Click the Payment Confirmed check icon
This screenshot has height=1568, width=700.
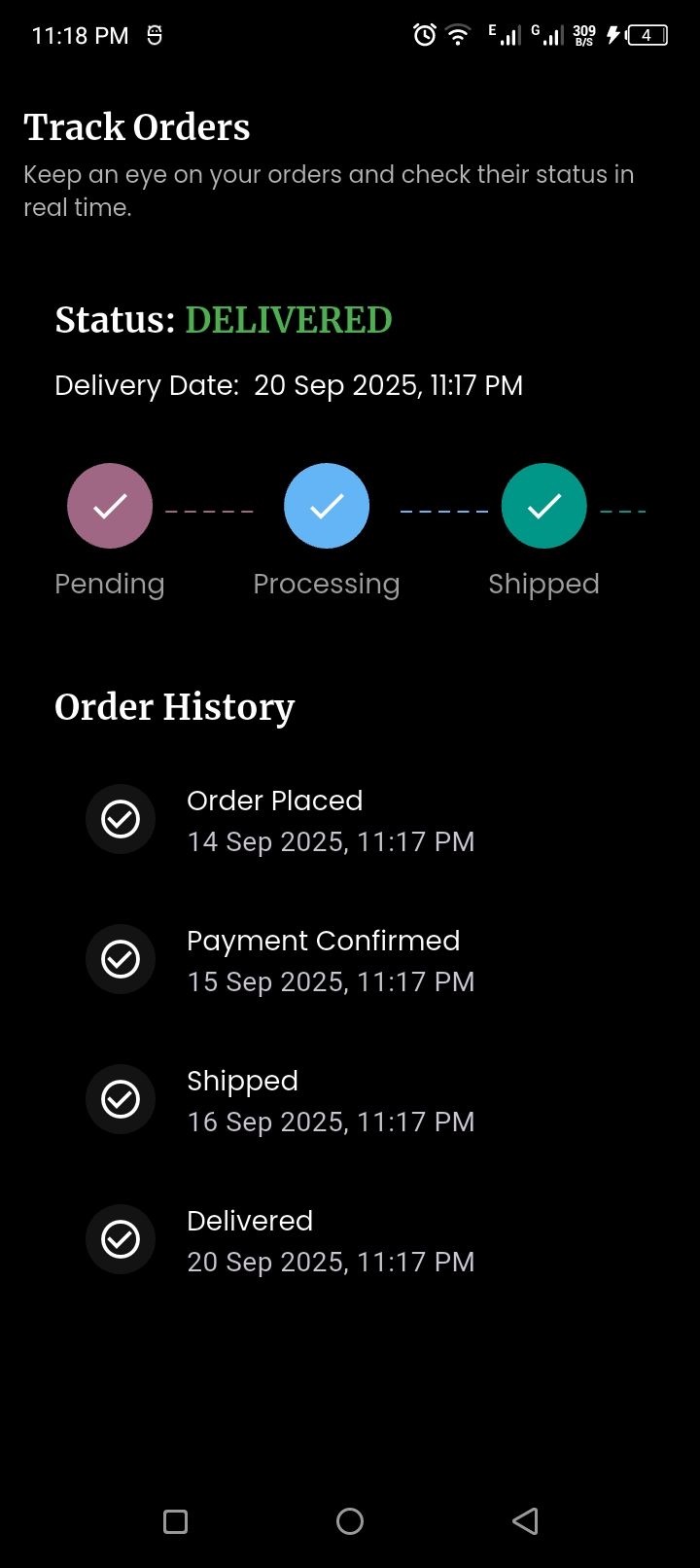tap(121, 959)
